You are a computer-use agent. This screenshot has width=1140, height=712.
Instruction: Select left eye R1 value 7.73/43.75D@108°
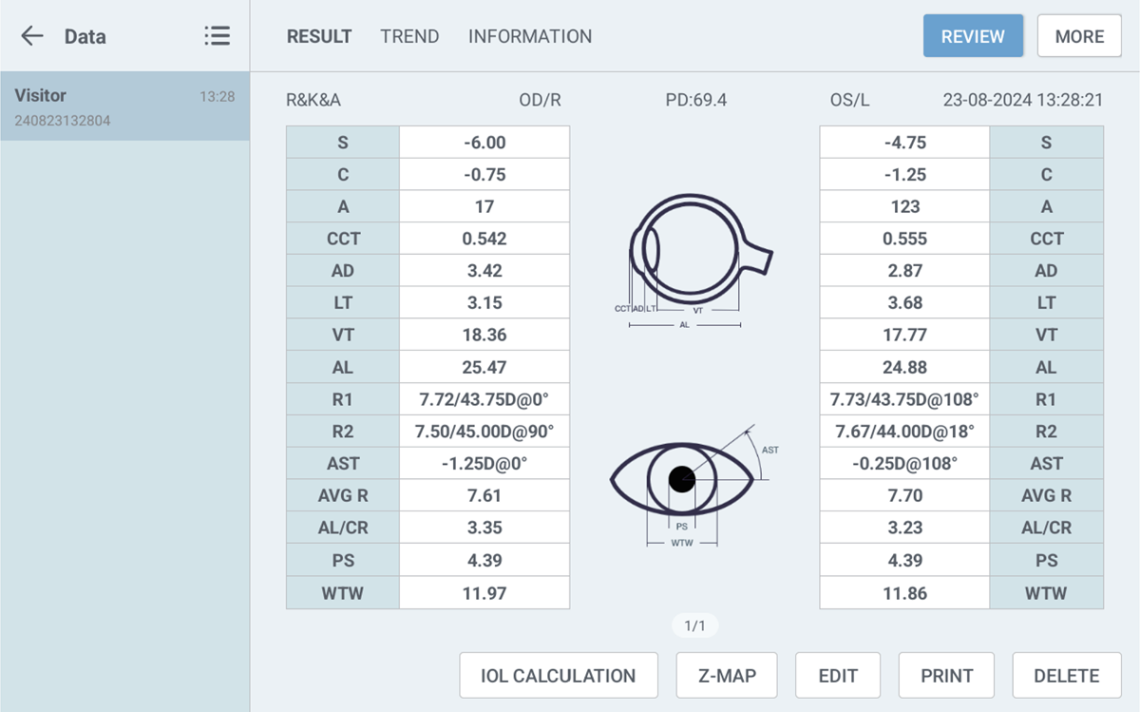click(904, 399)
